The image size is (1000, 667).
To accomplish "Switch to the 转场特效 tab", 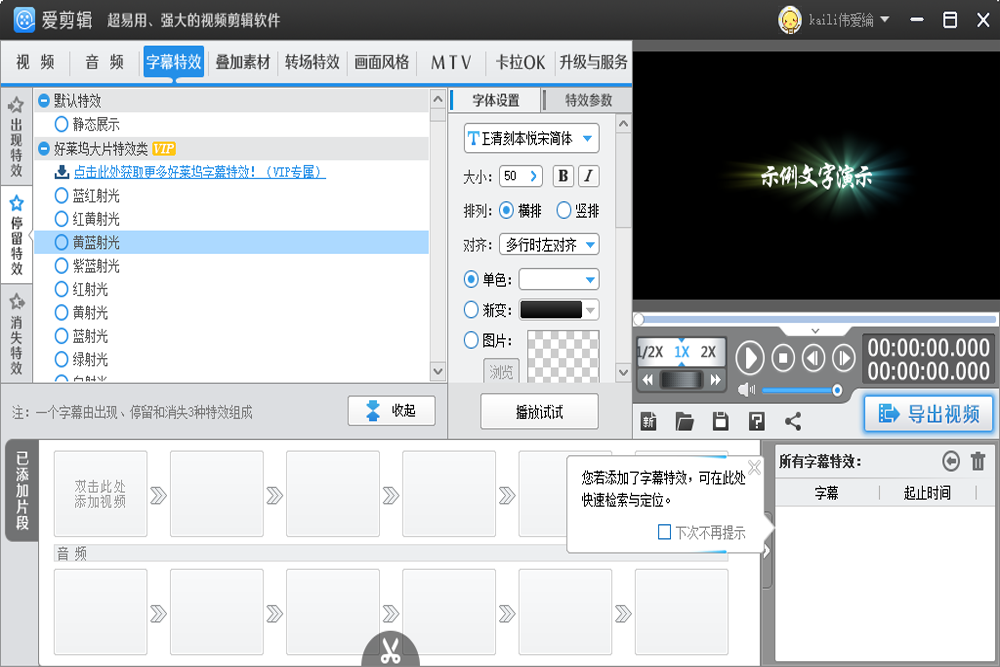I will click(312, 62).
